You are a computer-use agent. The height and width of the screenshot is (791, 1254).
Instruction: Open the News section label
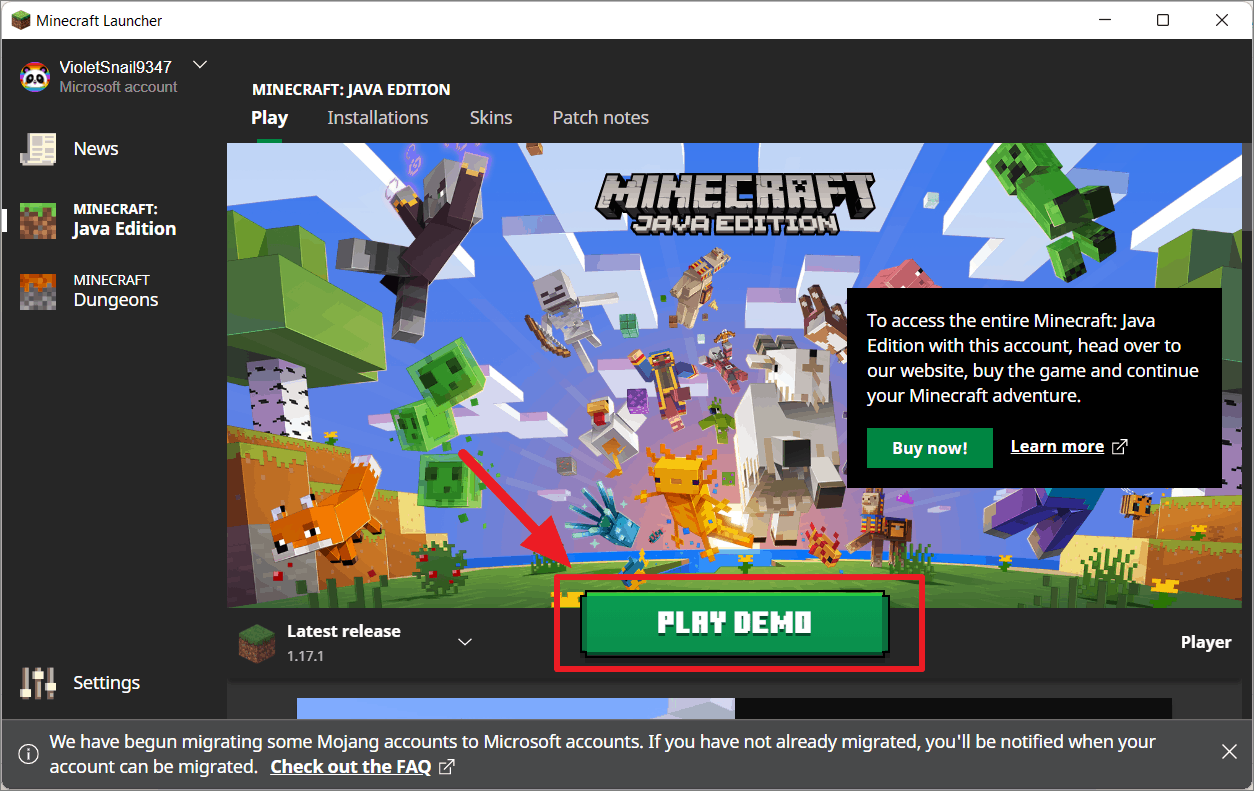(96, 149)
